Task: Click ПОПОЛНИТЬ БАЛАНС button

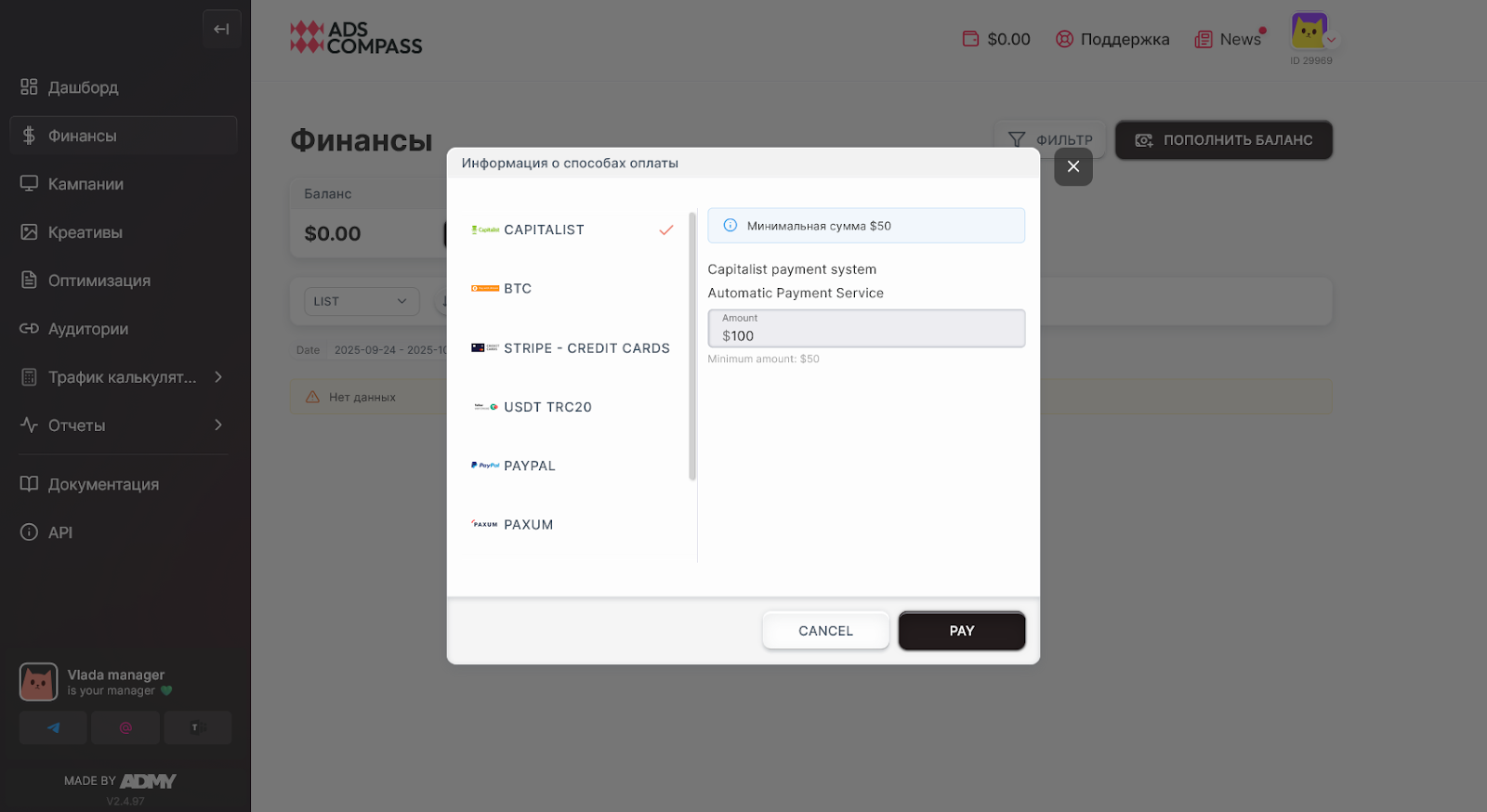Action: click(x=1224, y=139)
